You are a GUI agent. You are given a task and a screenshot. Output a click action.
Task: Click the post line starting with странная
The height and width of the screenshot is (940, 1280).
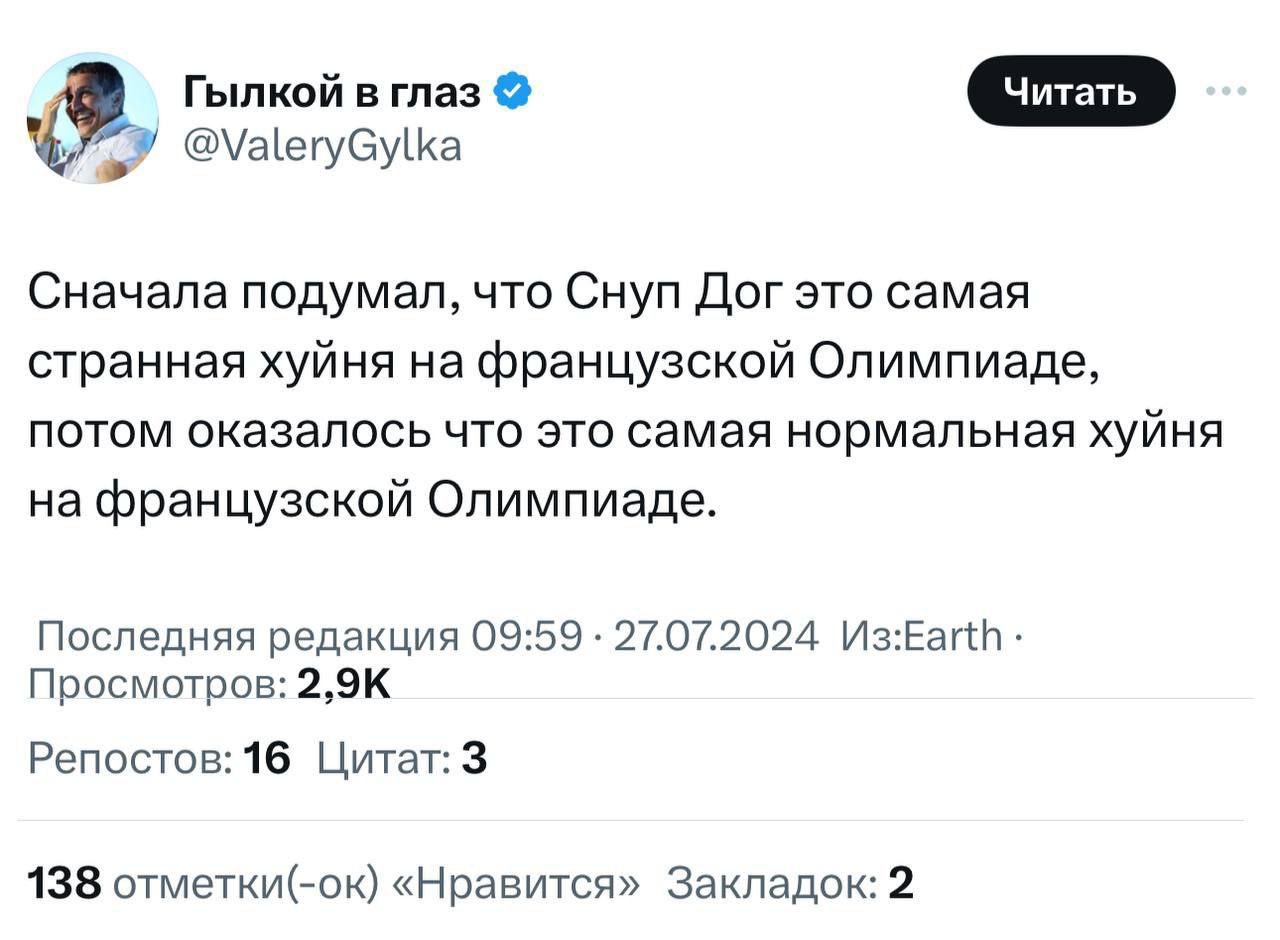(564, 363)
